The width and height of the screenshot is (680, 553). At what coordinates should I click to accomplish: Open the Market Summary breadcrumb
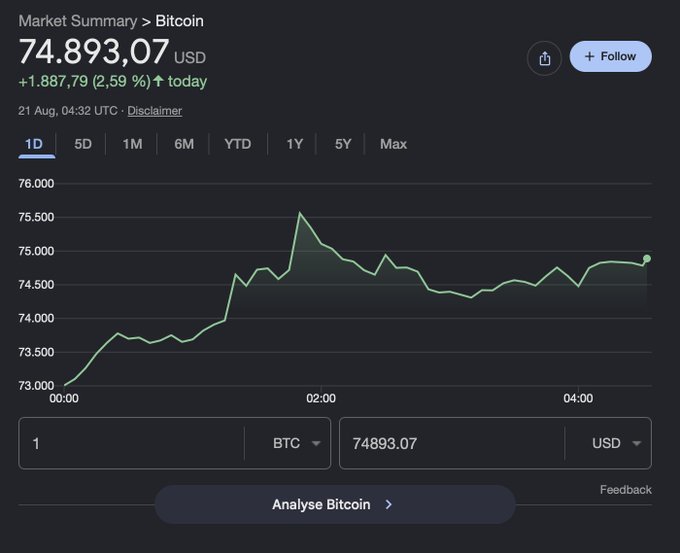78,21
